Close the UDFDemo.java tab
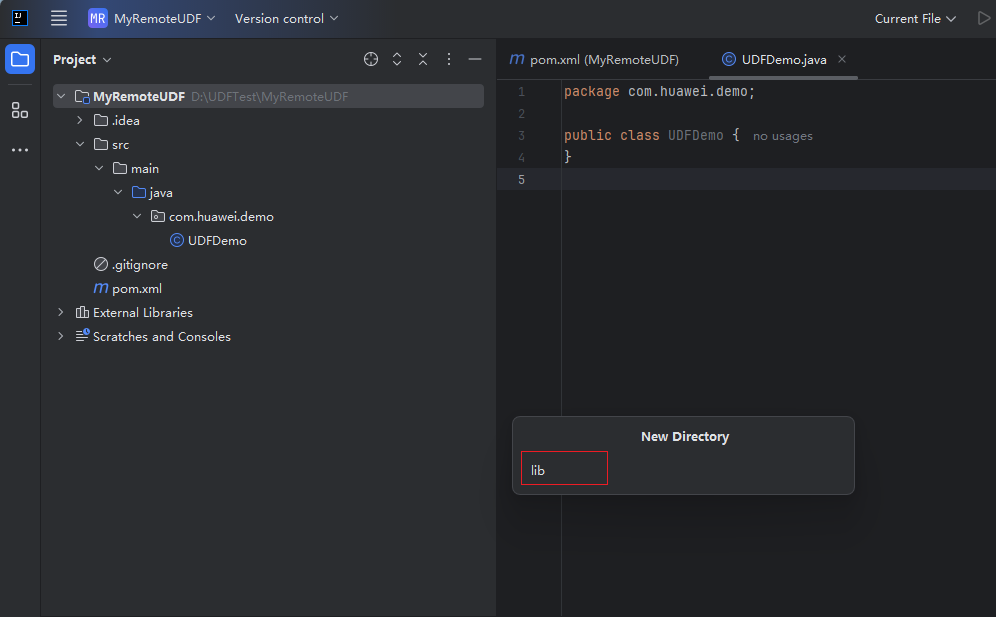The width and height of the screenshot is (996, 617). 842,59
